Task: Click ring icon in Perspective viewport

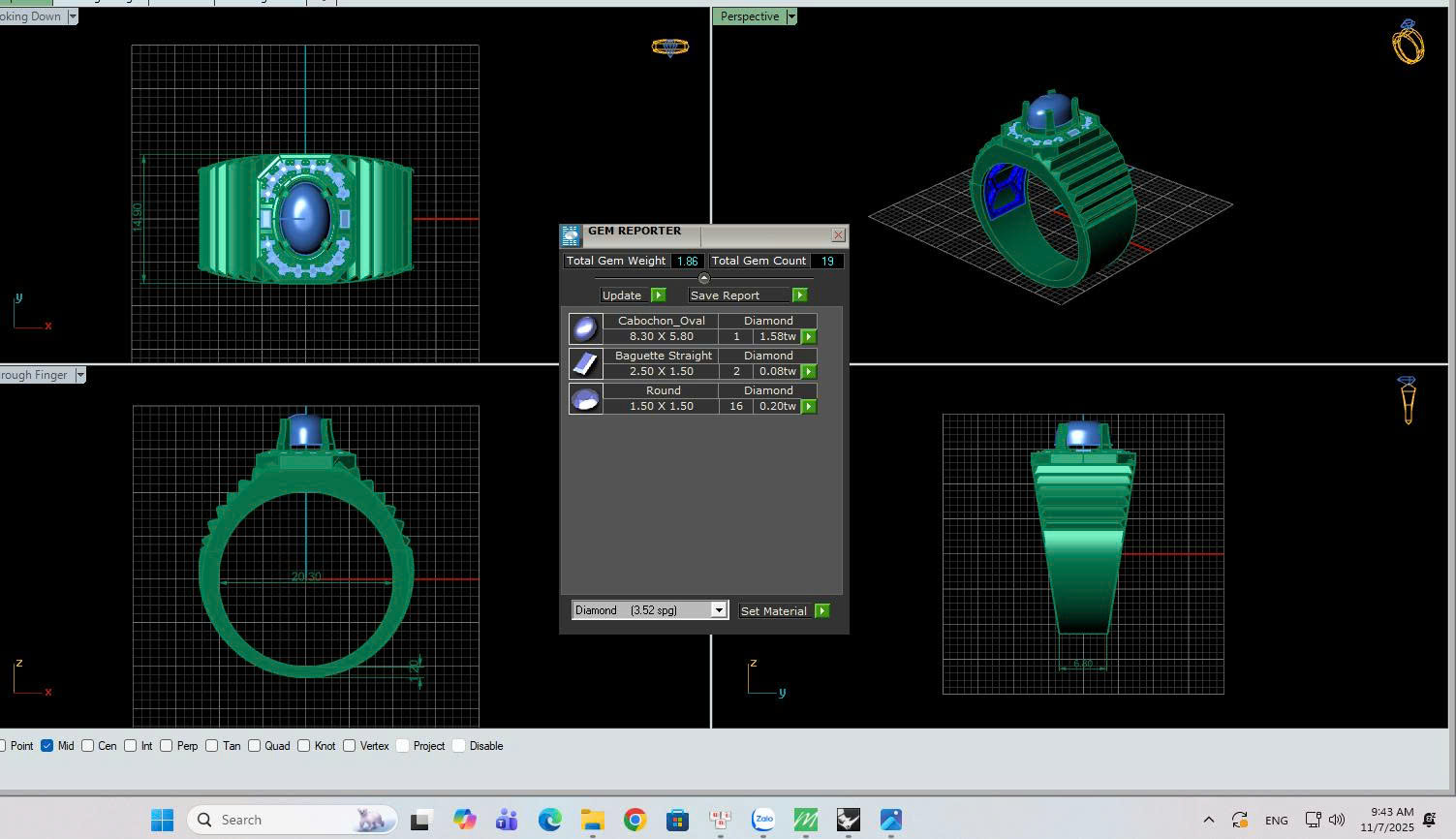Action: click(1408, 43)
